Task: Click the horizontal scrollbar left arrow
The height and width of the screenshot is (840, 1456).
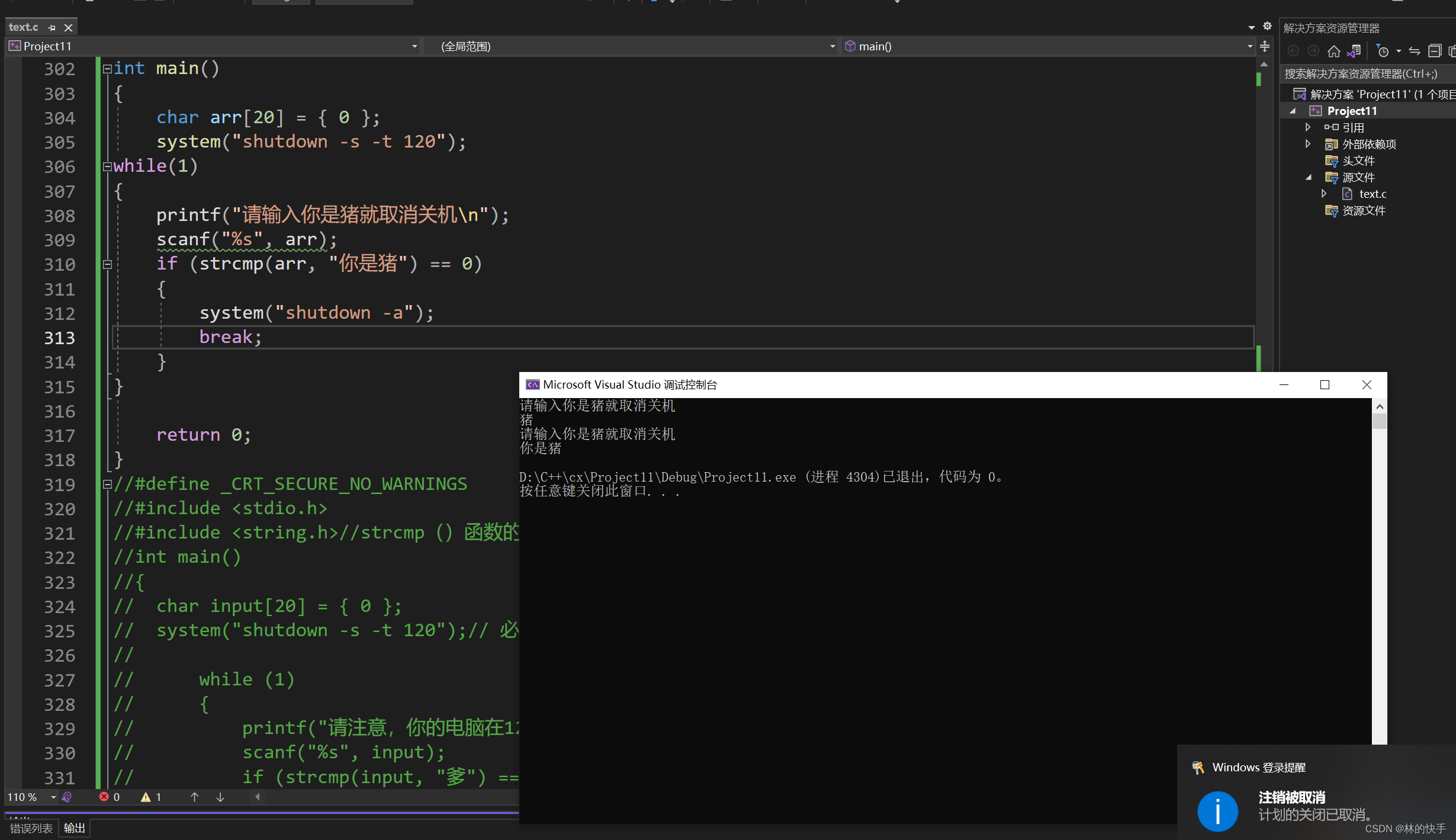Action: pyautogui.click(x=258, y=797)
